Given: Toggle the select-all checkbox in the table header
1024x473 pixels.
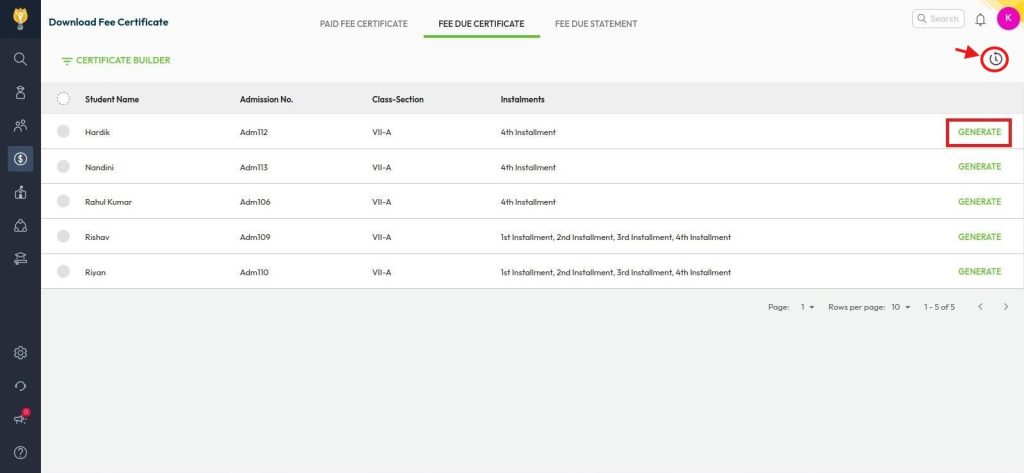Looking at the screenshot, I should (x=63, y=99).
